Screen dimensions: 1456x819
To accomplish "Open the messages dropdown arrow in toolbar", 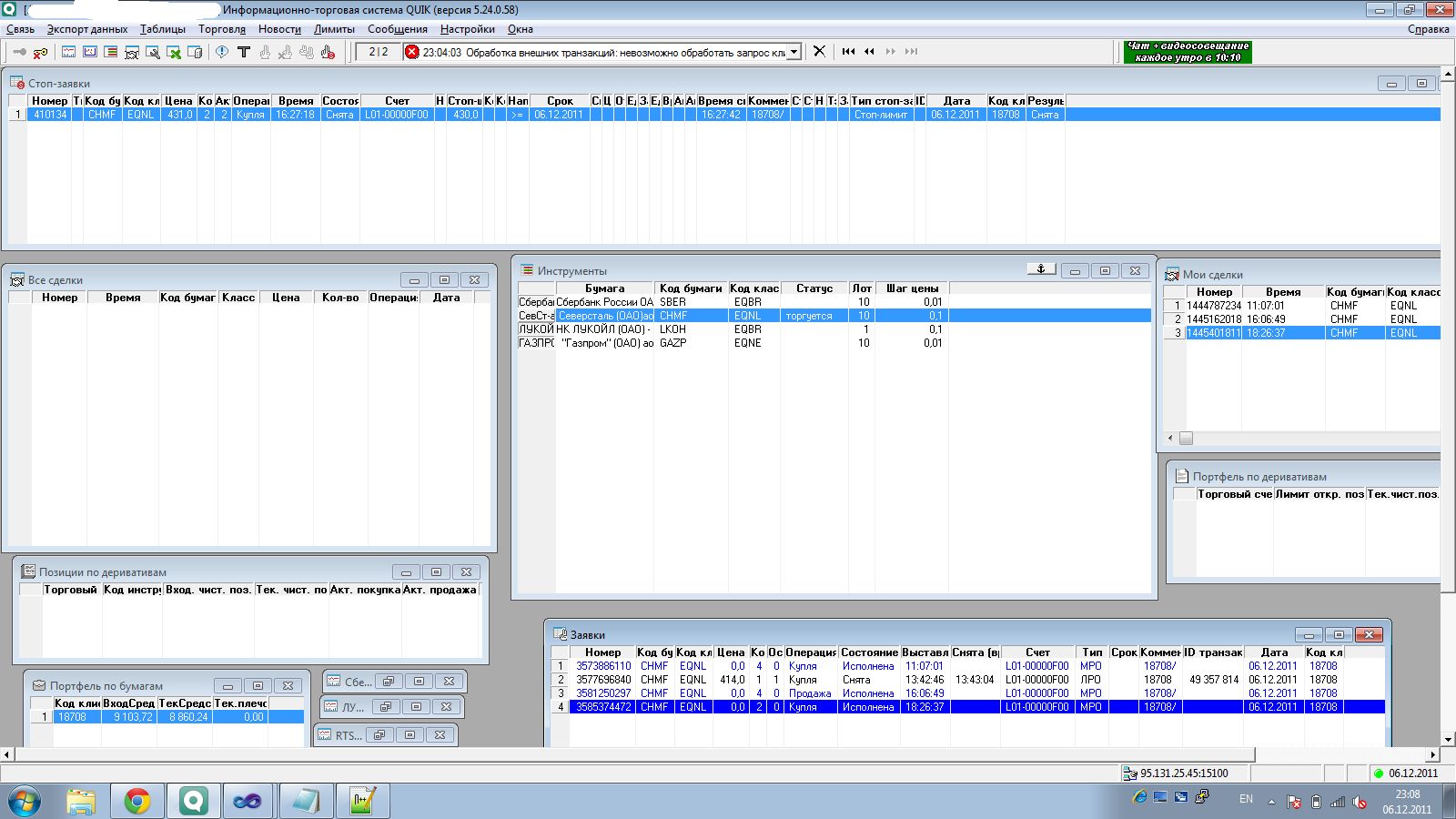I will (x=794, y=52).
